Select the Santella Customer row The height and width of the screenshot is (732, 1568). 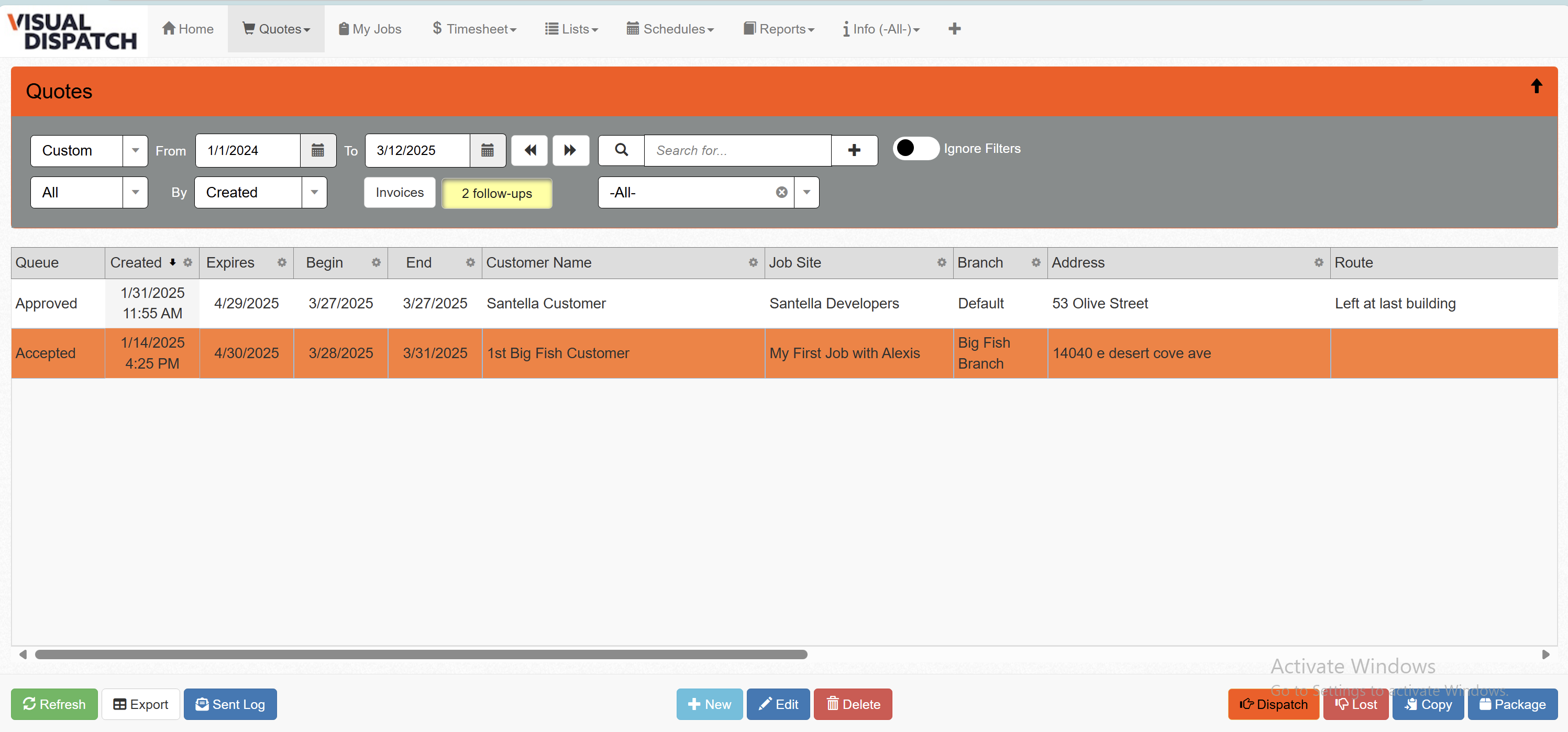coord(784,303)
